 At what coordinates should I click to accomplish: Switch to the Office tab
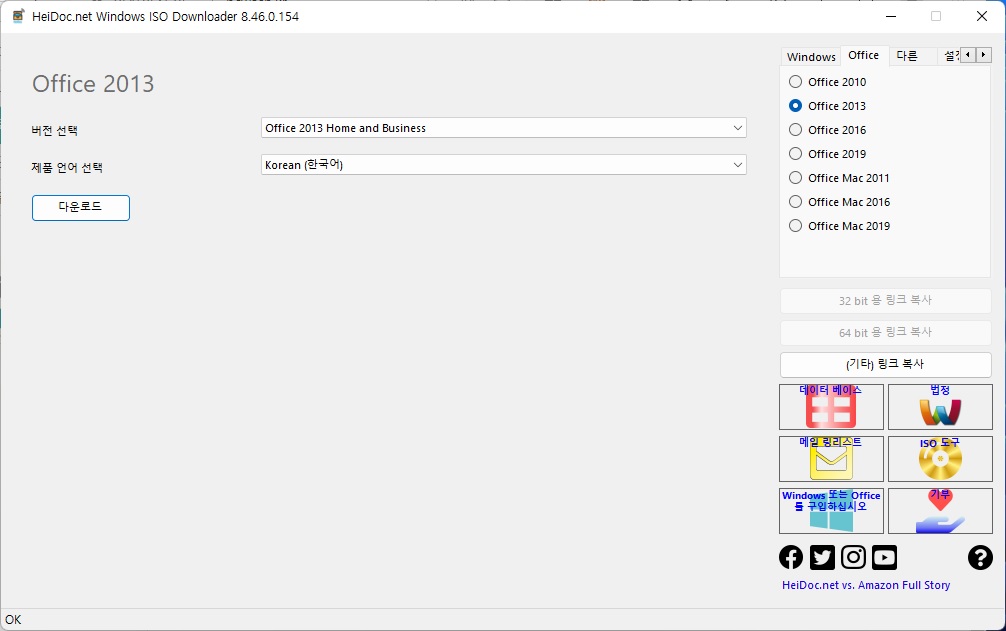(x=864, y=55)
